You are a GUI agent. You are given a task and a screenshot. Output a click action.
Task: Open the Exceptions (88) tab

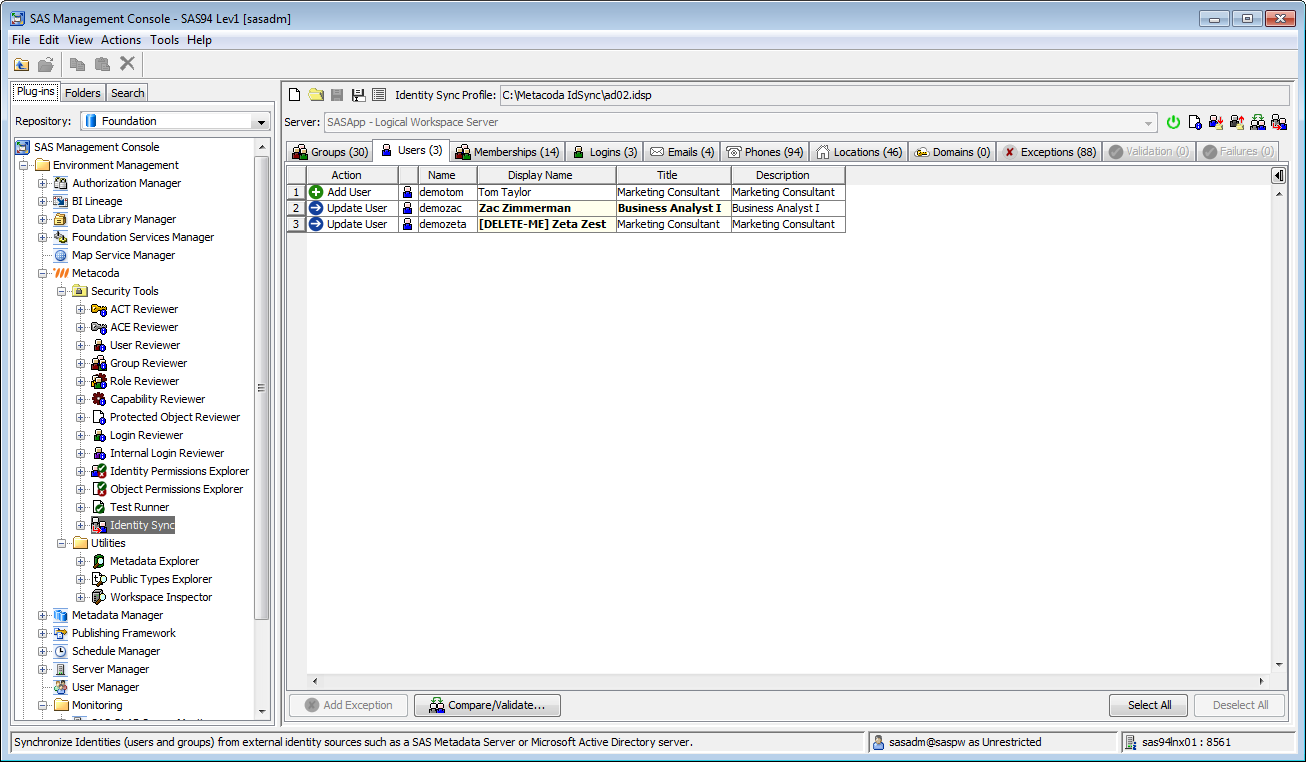click(x=1049, y=152)
